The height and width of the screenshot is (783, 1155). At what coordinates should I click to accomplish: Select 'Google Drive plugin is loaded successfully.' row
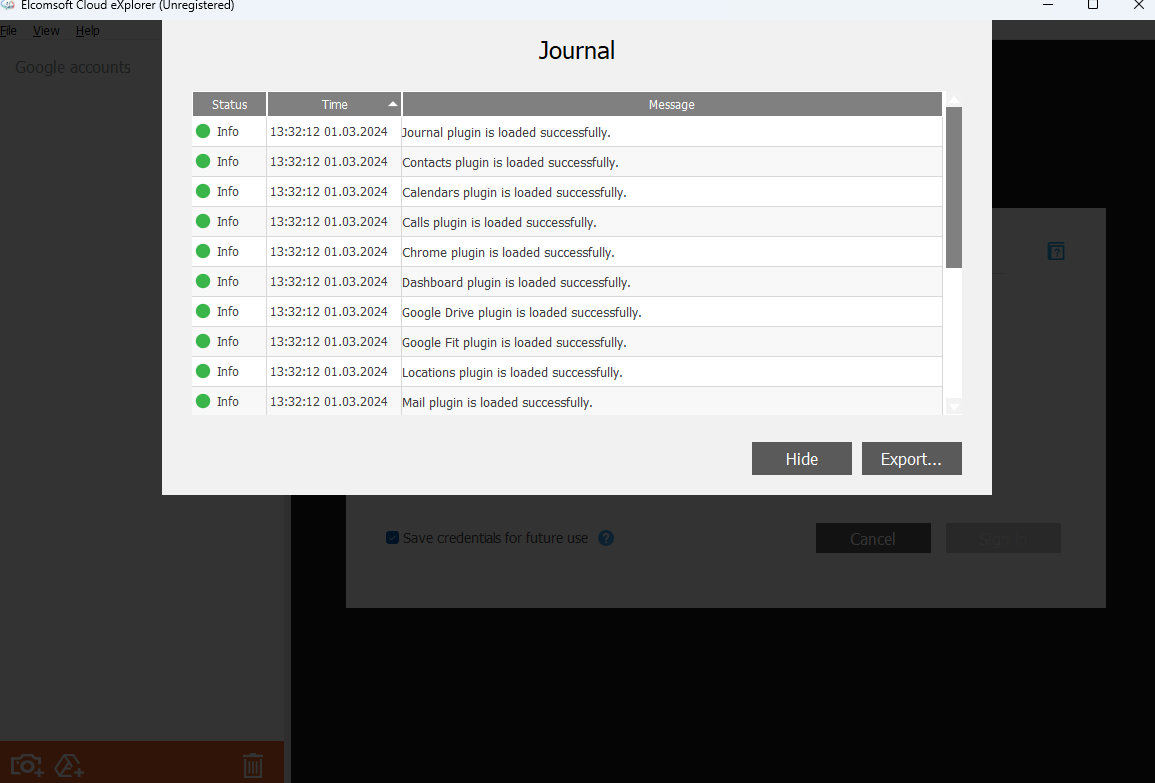point(567,312)
